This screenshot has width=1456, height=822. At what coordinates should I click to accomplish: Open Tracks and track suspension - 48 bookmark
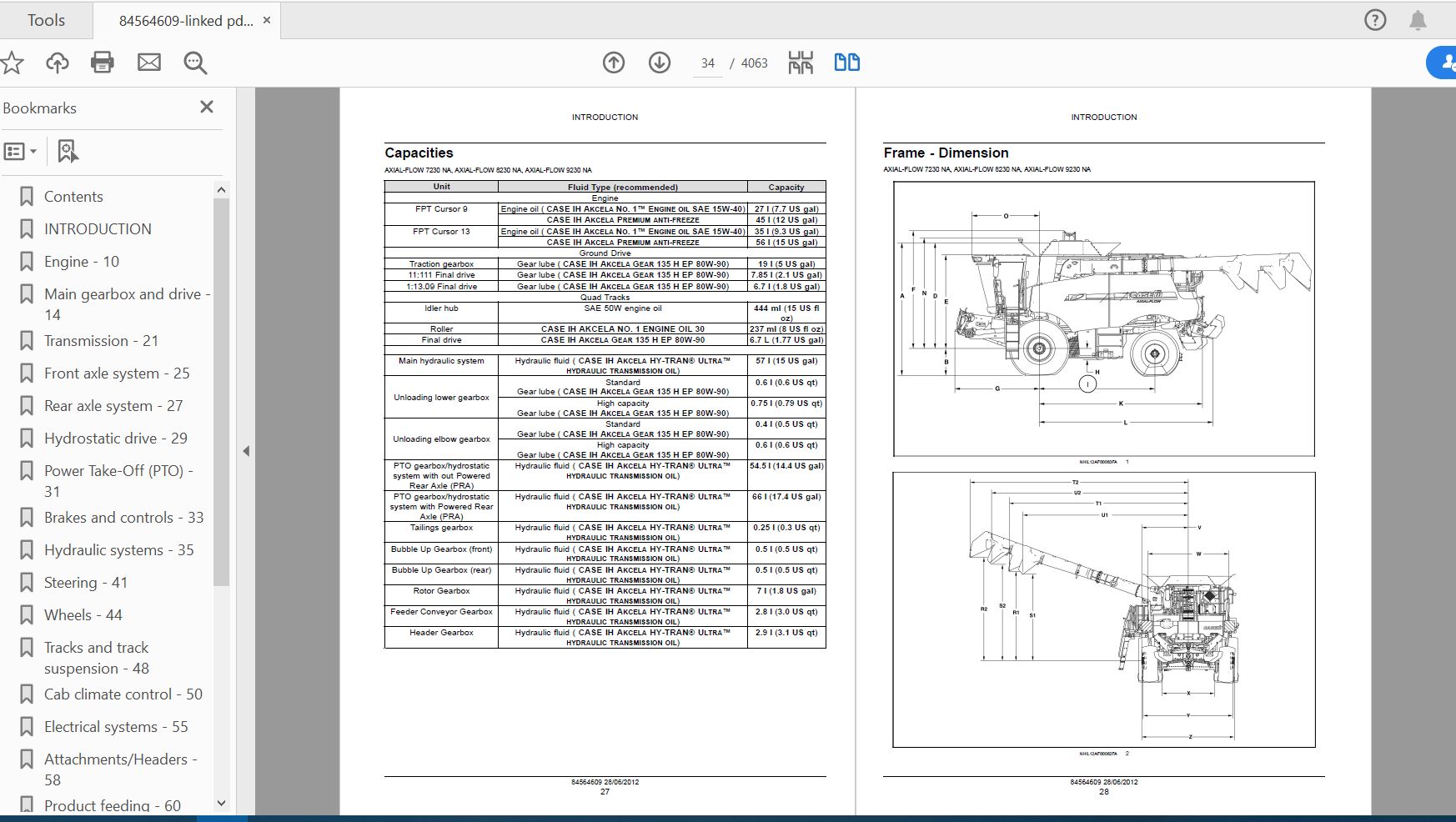97,658
